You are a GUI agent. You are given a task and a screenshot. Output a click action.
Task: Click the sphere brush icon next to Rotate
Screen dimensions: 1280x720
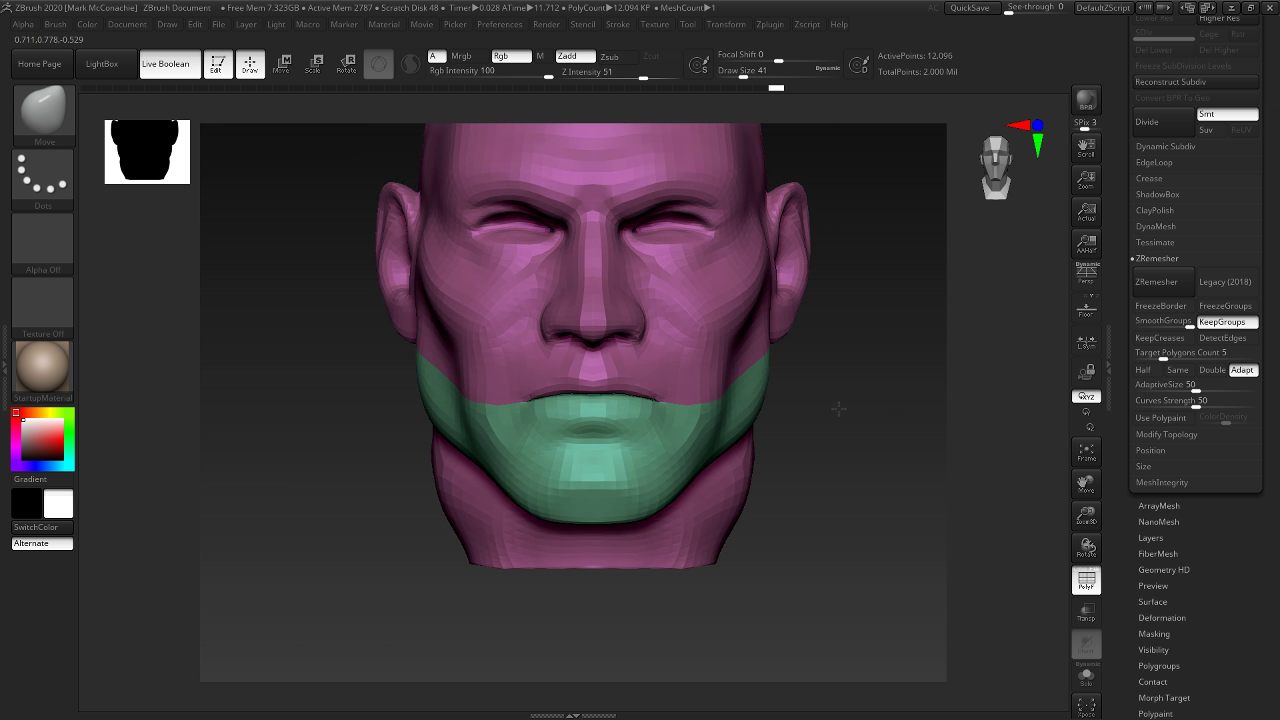click(x=378, y=64)
